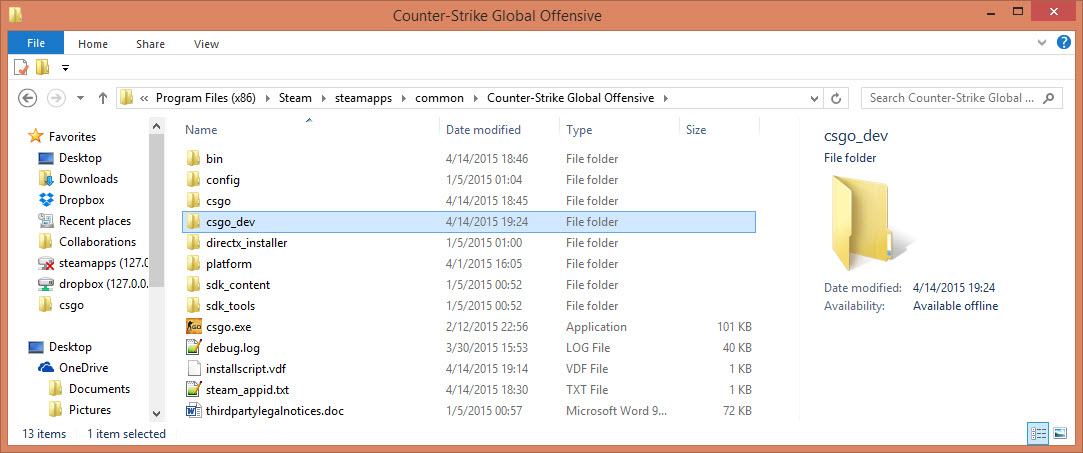The width and height of the screenshot is (1083, 453).
Task: Select the config folder icon
Action: (x=193, y=180)
